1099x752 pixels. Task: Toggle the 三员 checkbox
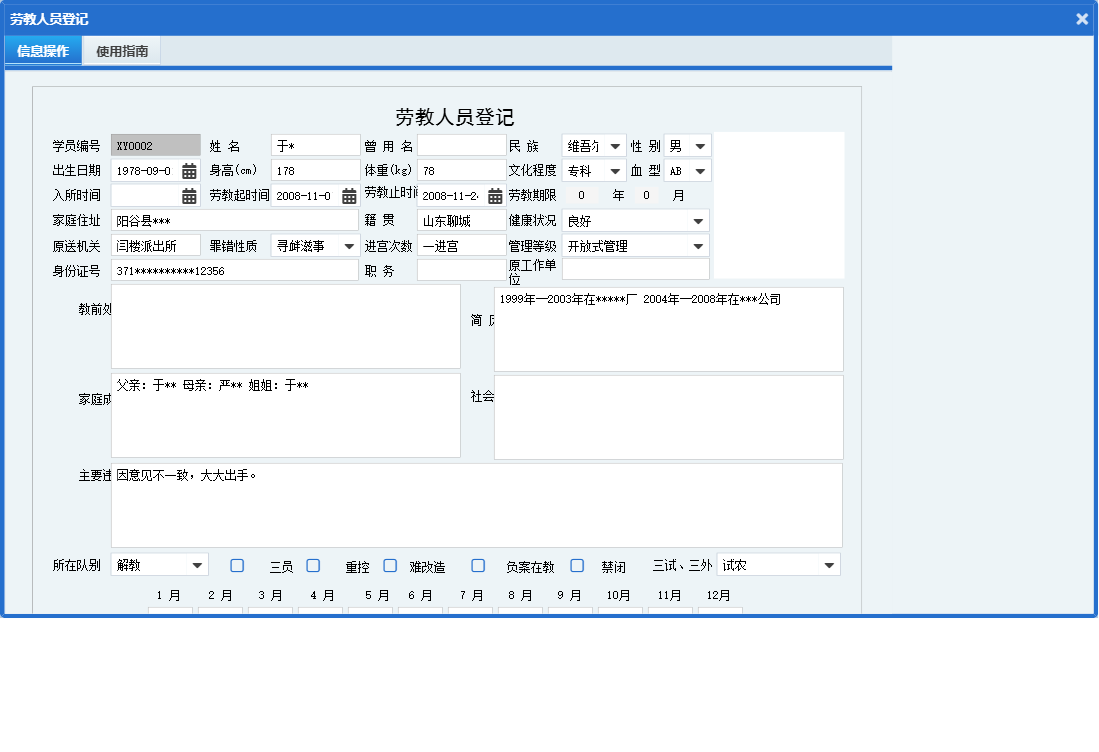point(237,565)
